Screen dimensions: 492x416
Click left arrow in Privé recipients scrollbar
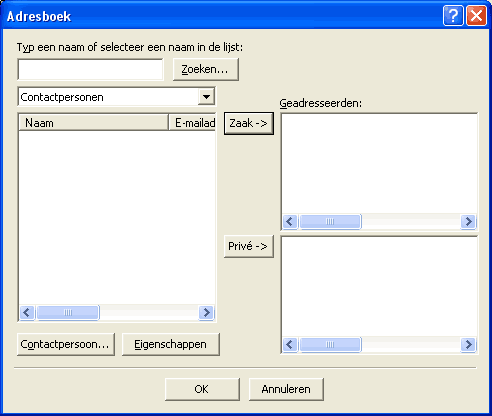point(290,344)
